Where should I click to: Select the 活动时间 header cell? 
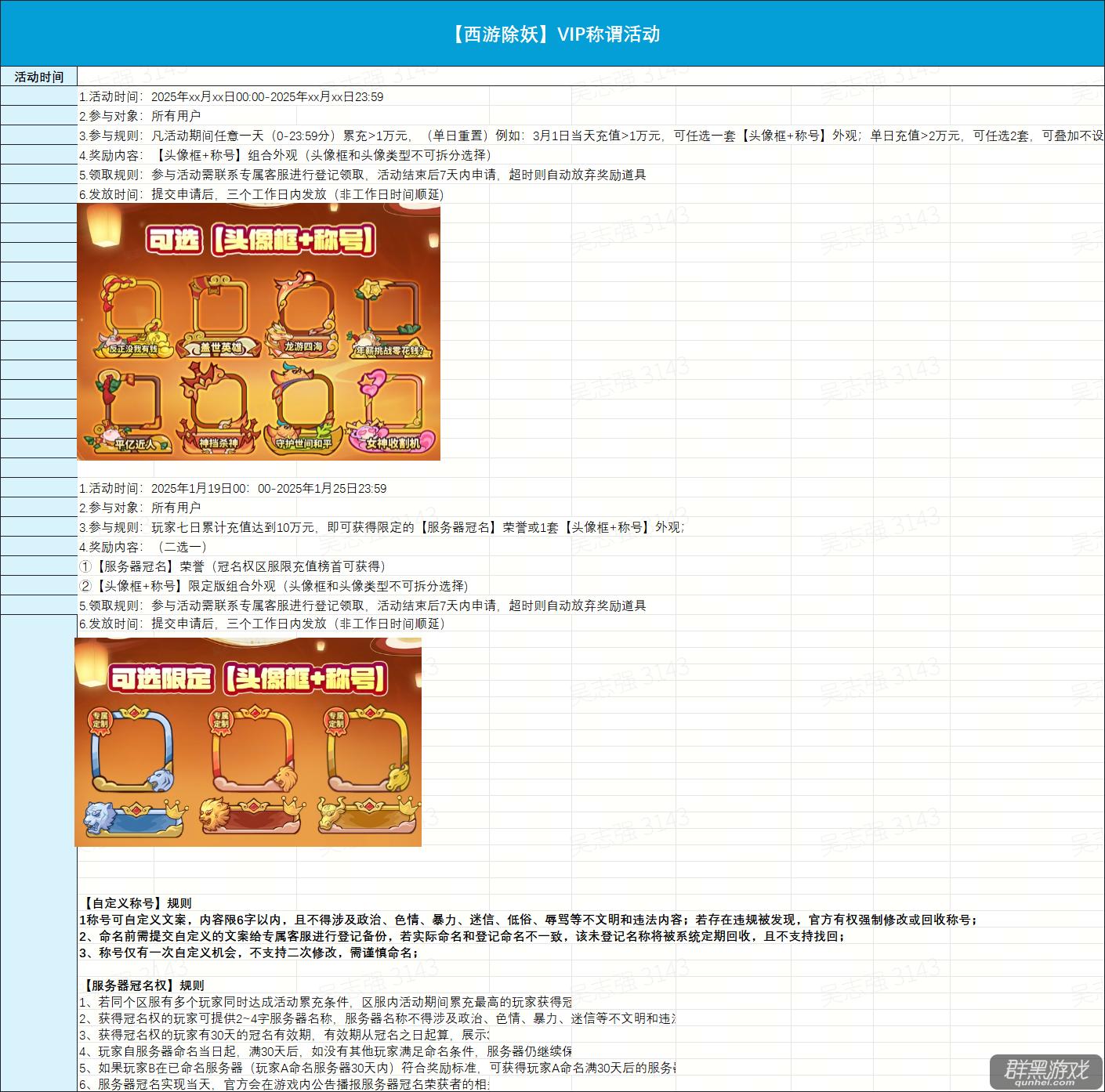point(38,77)
